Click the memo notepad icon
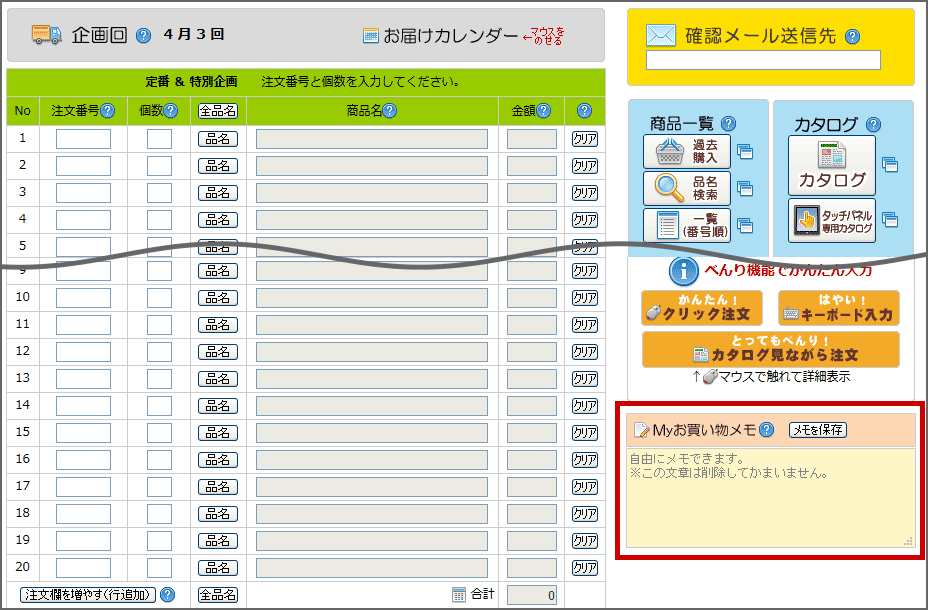Screen dimensions: 928x610 coord(641,430)
